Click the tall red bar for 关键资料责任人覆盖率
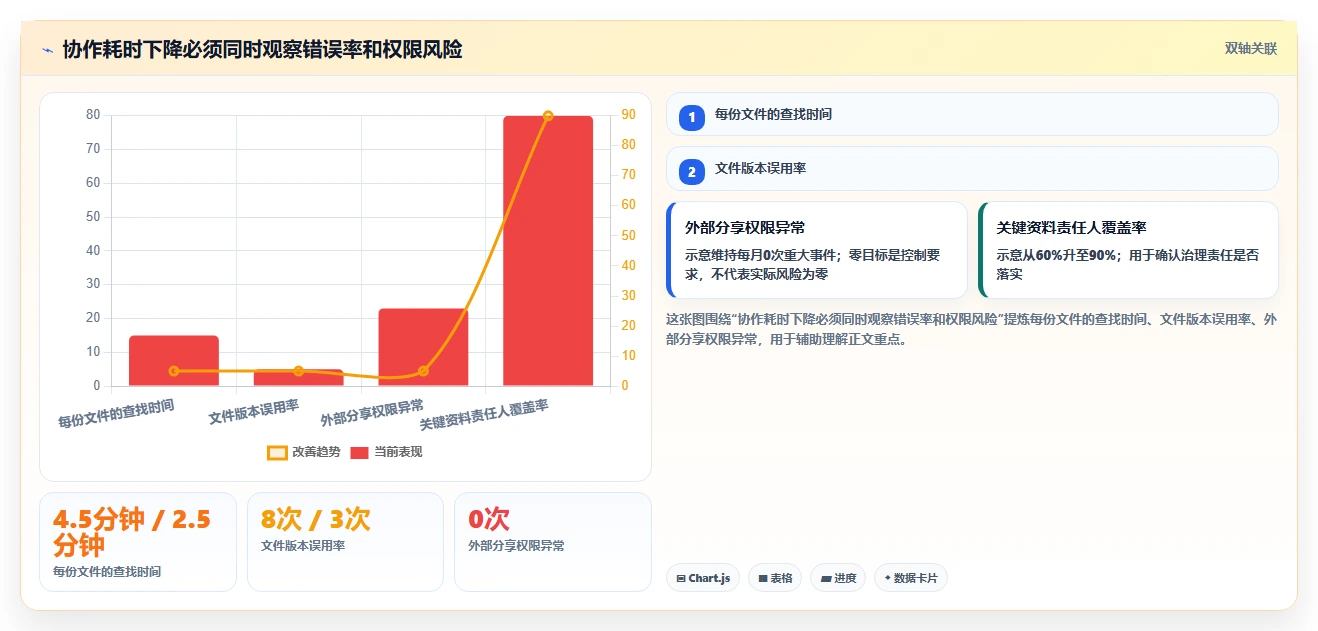The image size is (1318, 631). 548,251
